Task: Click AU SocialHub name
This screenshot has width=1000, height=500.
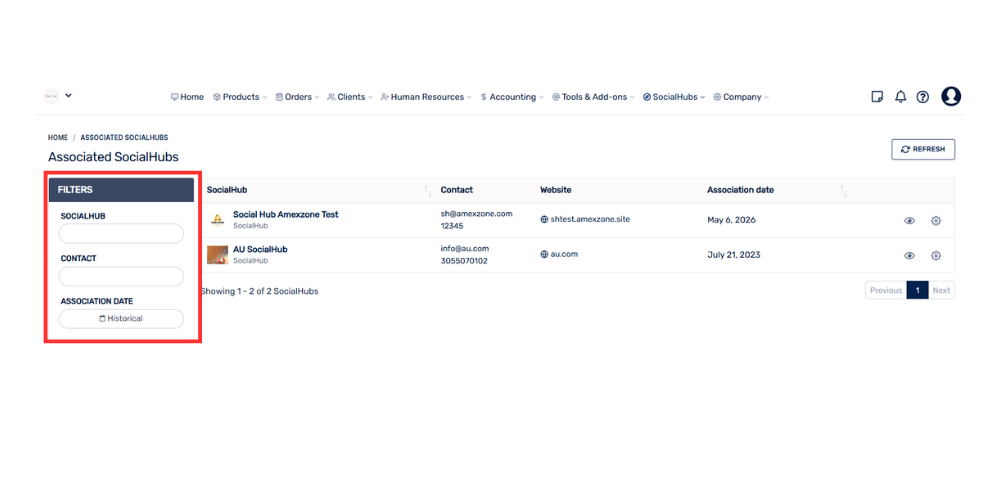Action: (x=260, y=249)
